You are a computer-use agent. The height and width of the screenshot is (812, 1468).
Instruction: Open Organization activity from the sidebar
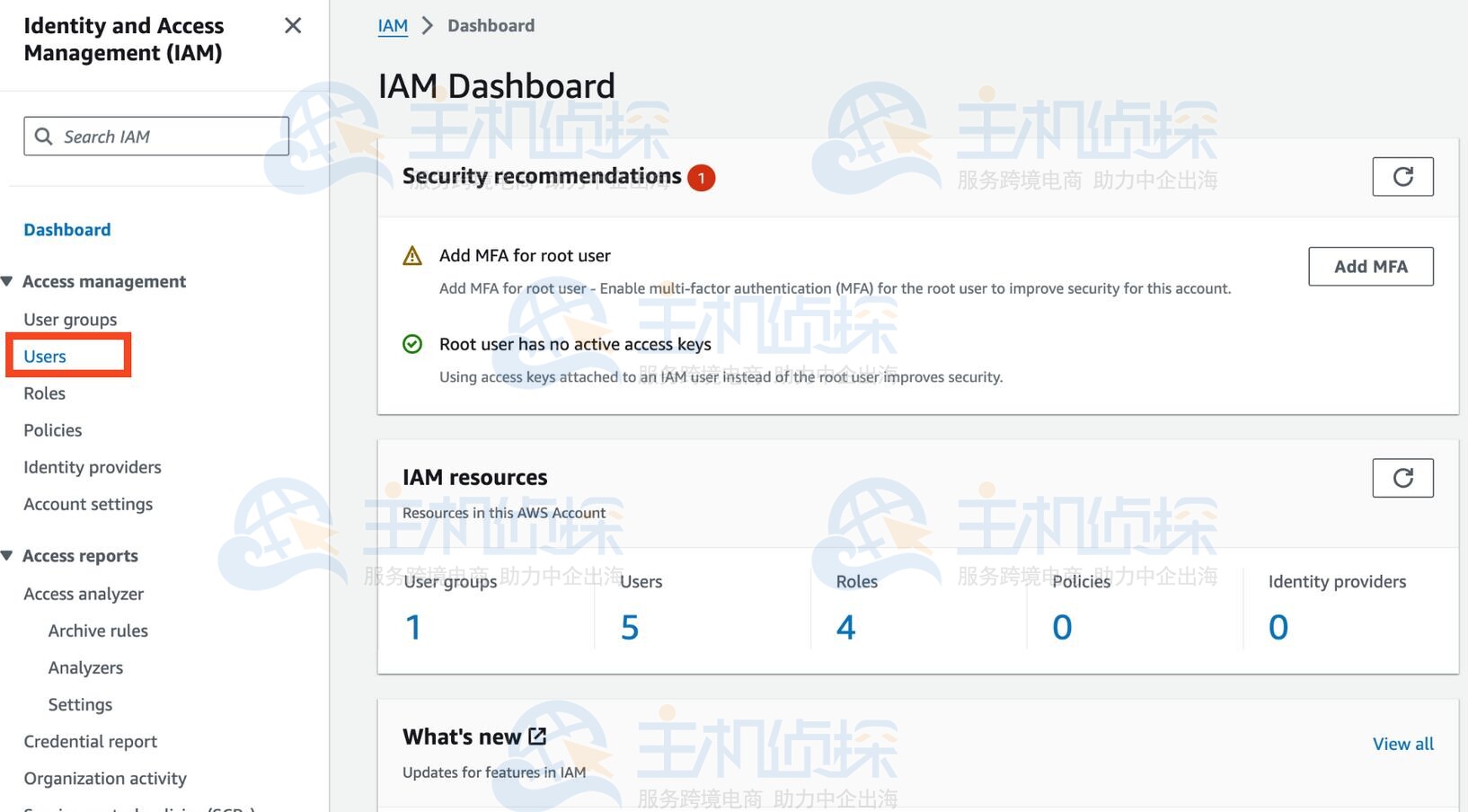click(x=105, y=777)
